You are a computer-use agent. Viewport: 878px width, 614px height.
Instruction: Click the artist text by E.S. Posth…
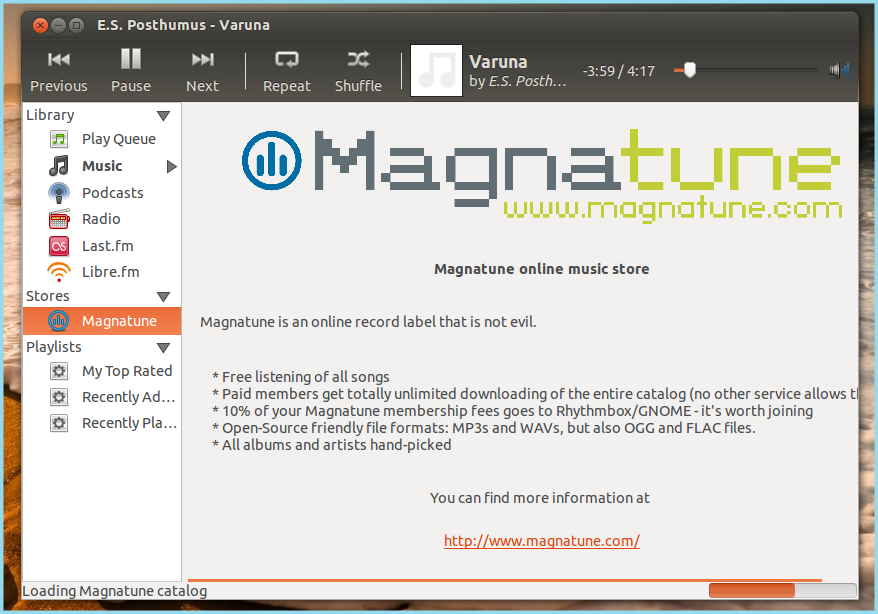(517, 81)
